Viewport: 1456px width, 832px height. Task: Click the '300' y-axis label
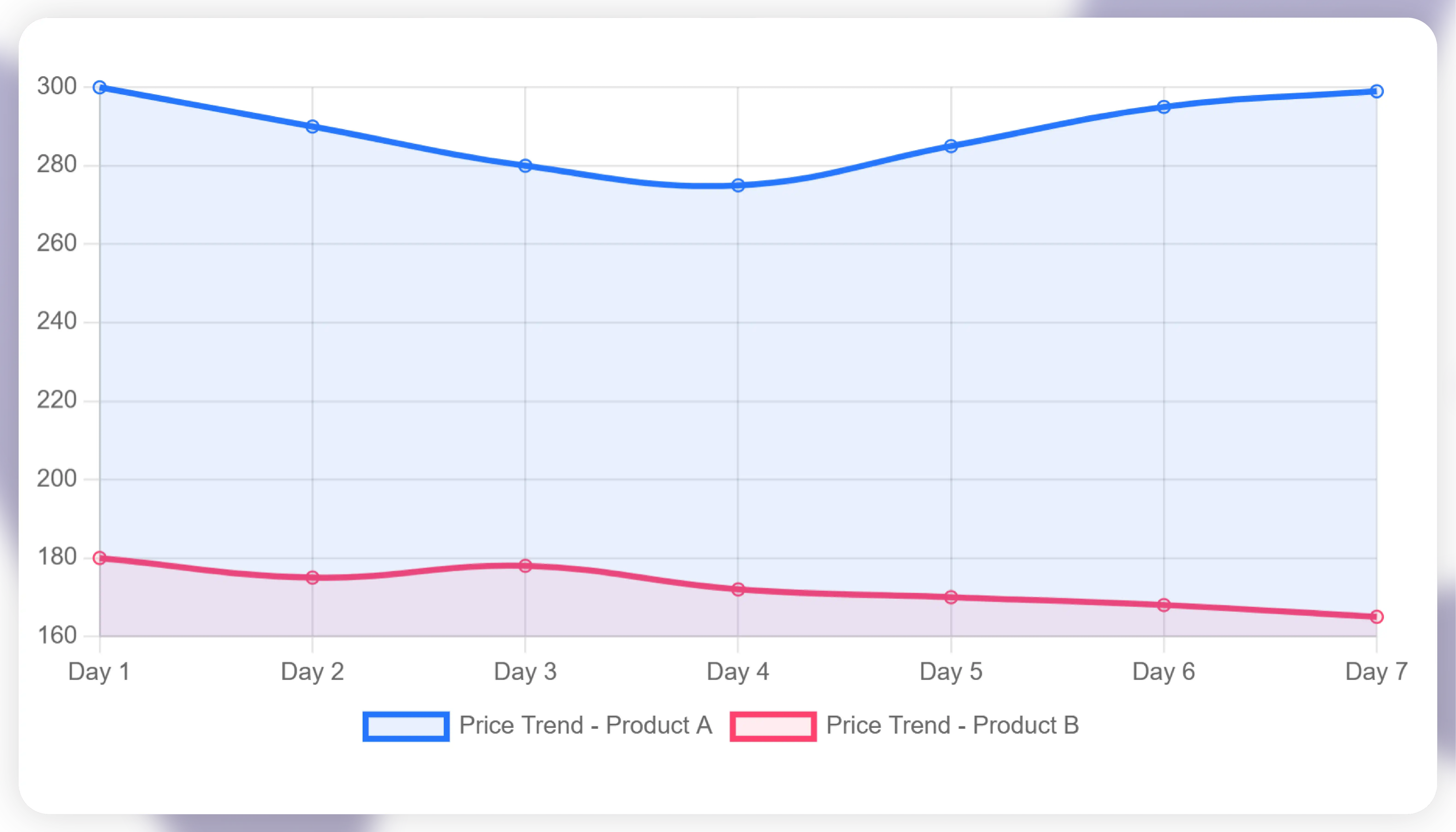tap(56, 86)
